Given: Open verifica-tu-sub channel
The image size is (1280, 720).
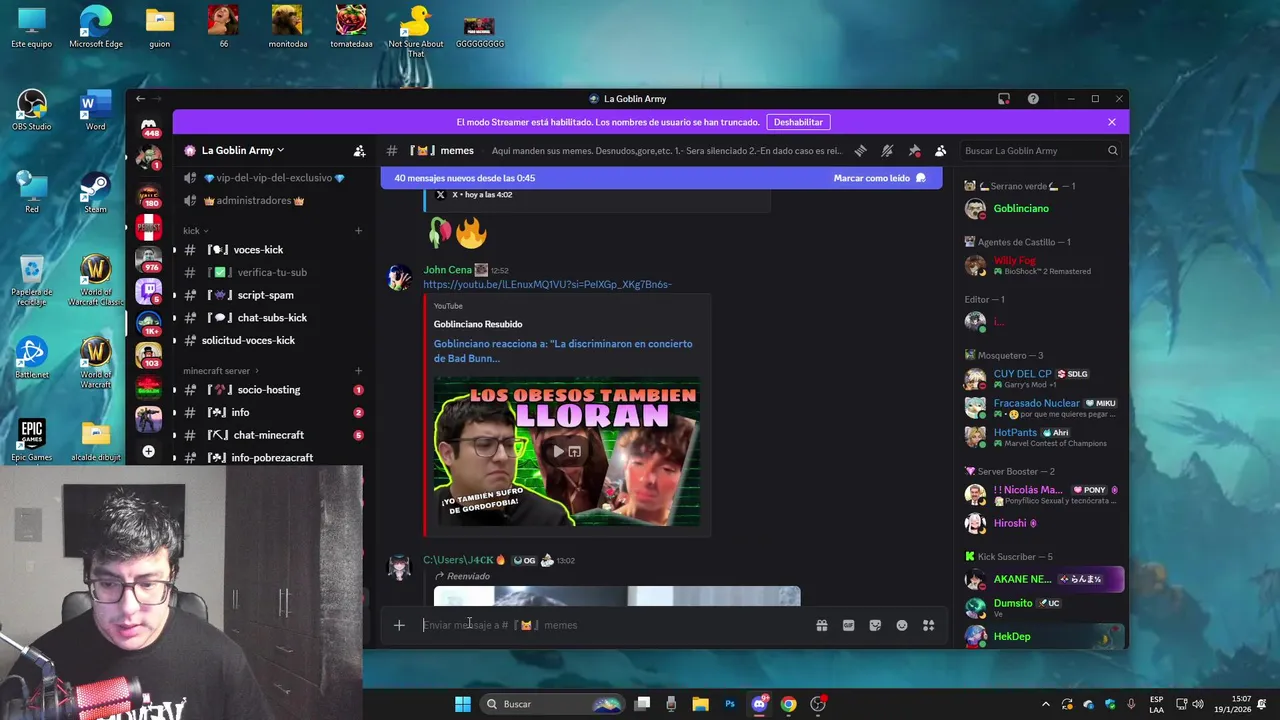Looking at the screenshot, I should (x=271, y=273).
